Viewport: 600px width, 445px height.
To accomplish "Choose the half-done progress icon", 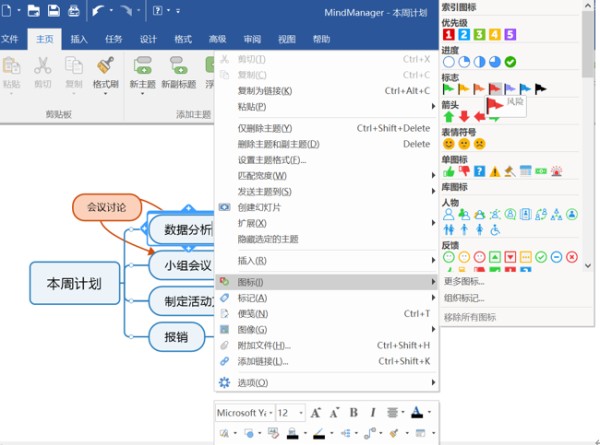I will point(479,62).
